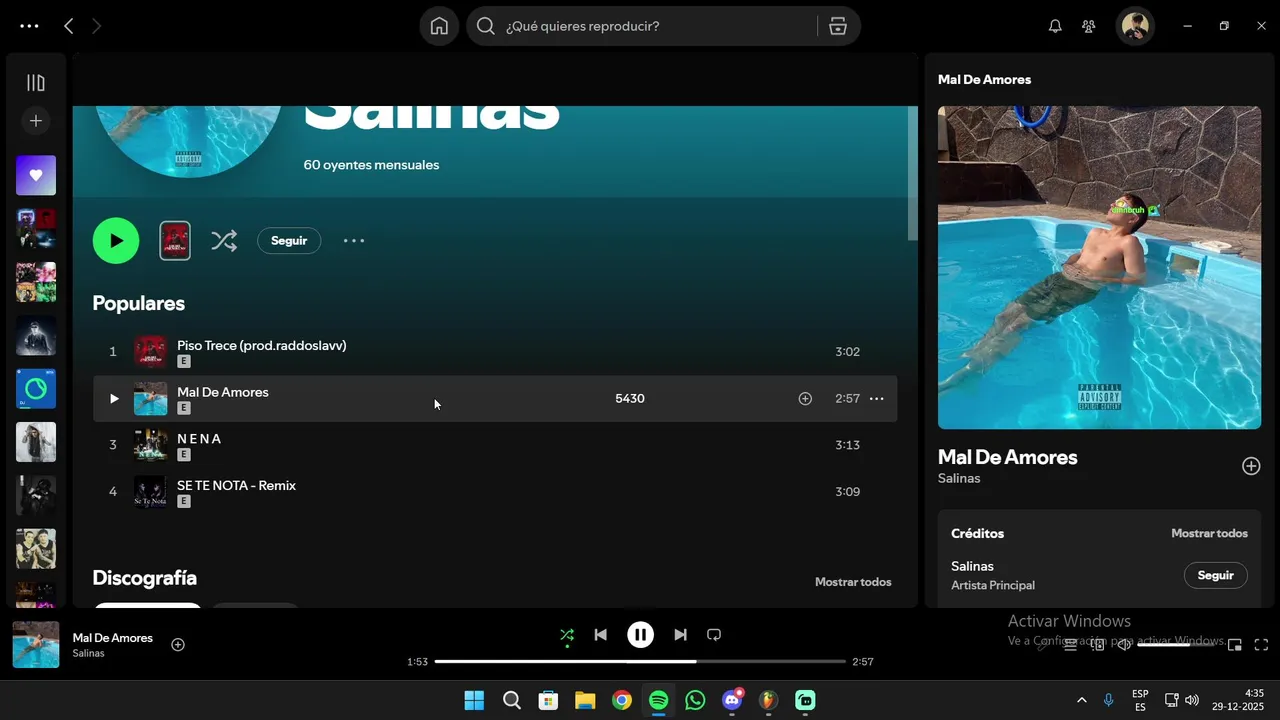Open Google Chrome from the taskbar
This screenshot has width=1280, height=720.
point(622,701)
